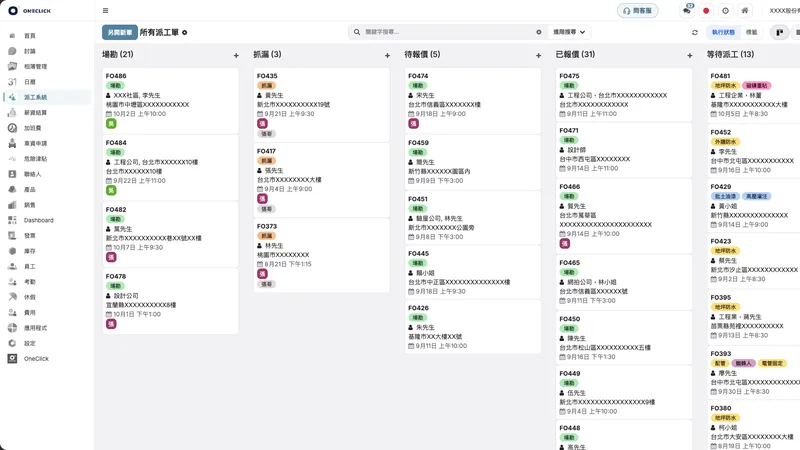800x450 pixels.
Task: Add card to 場勘 column with plus
Action: [236, 55]
